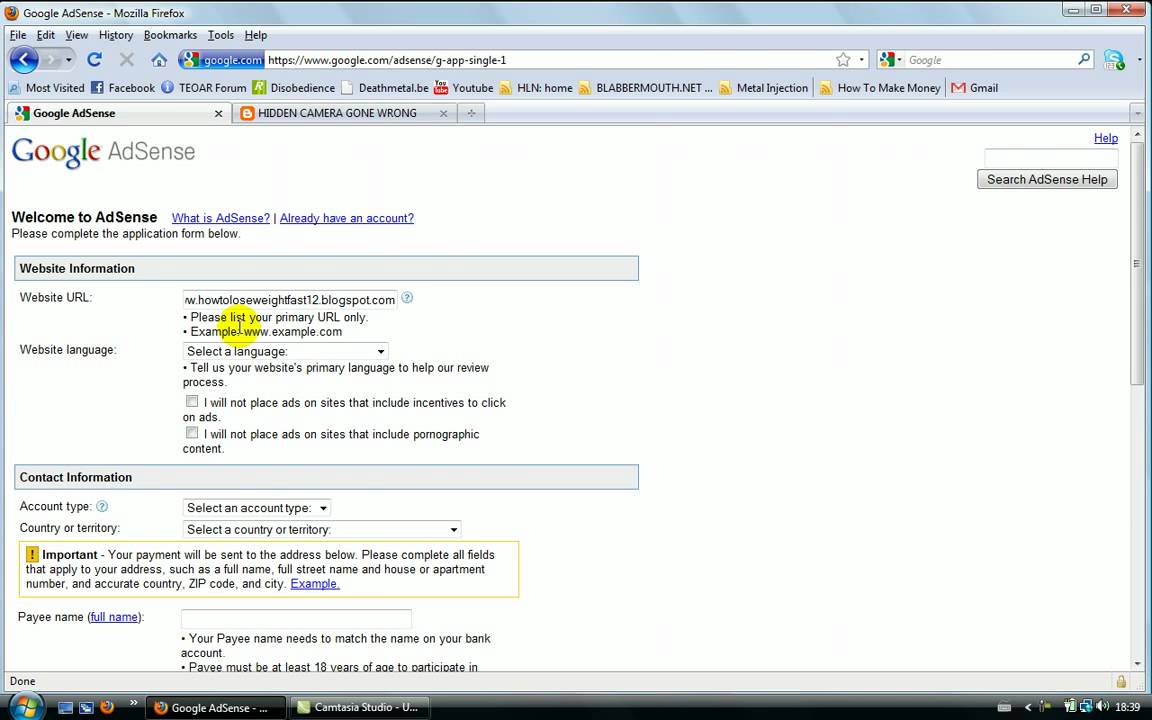This screenshot has height=720, width=1152.
Task: Click the Google AdSense taskbar button
Action: point(215,708)
